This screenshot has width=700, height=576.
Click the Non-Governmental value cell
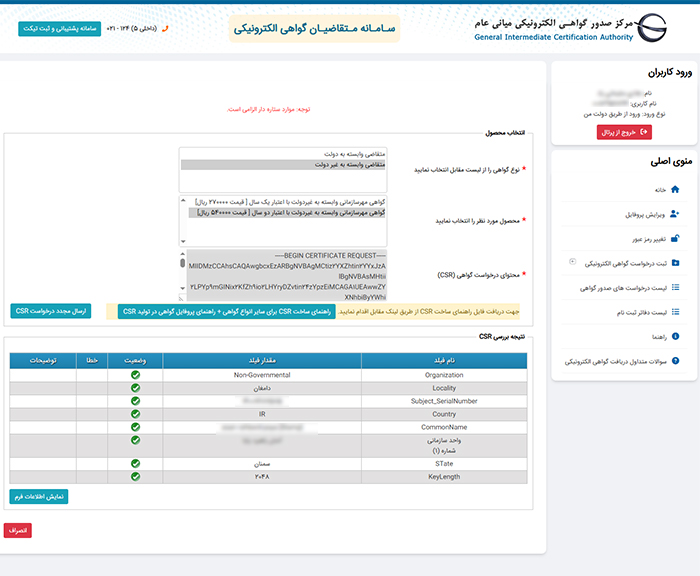point(262,375)
